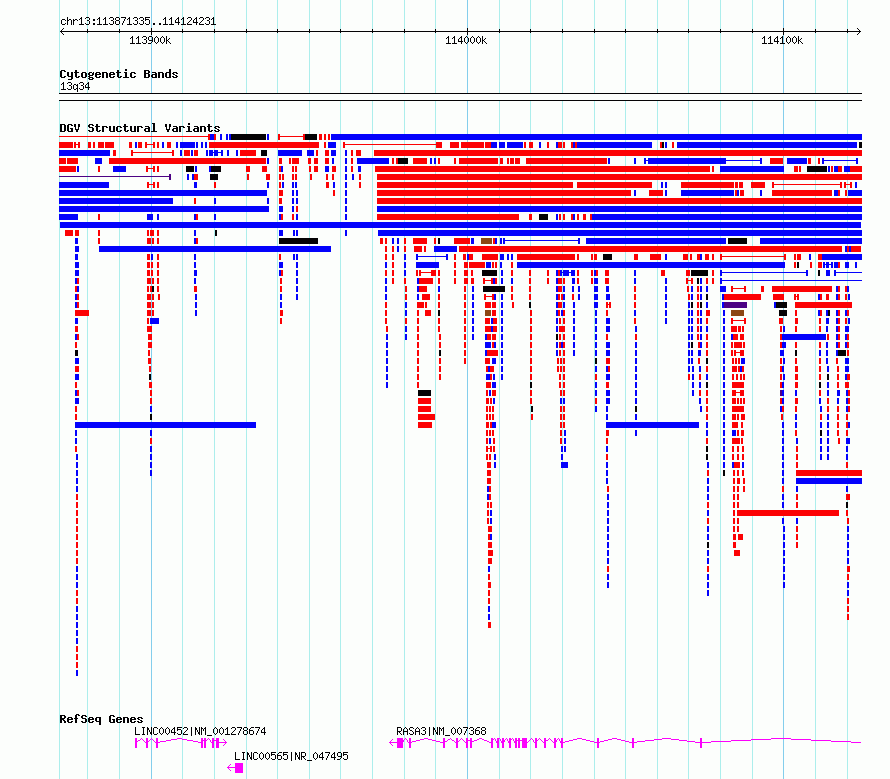
Task: Open the LINC00565|NR_047495 gene label
Action: pos(291,756)
